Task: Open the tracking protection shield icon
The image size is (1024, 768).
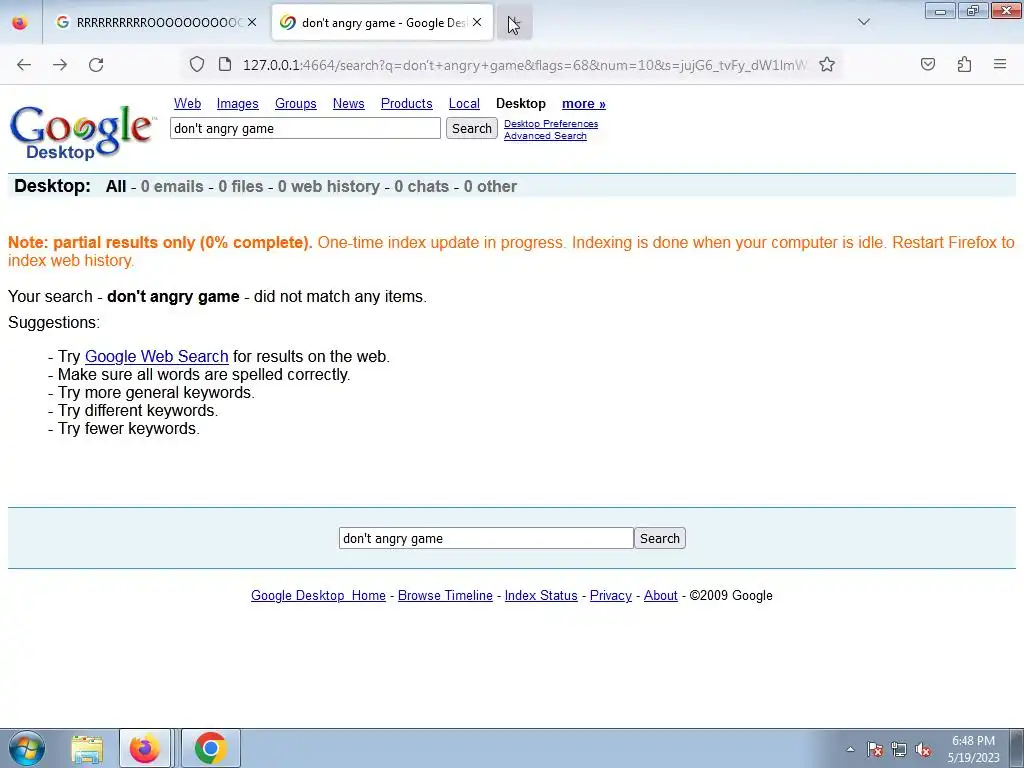Action: tap(197, 64)
